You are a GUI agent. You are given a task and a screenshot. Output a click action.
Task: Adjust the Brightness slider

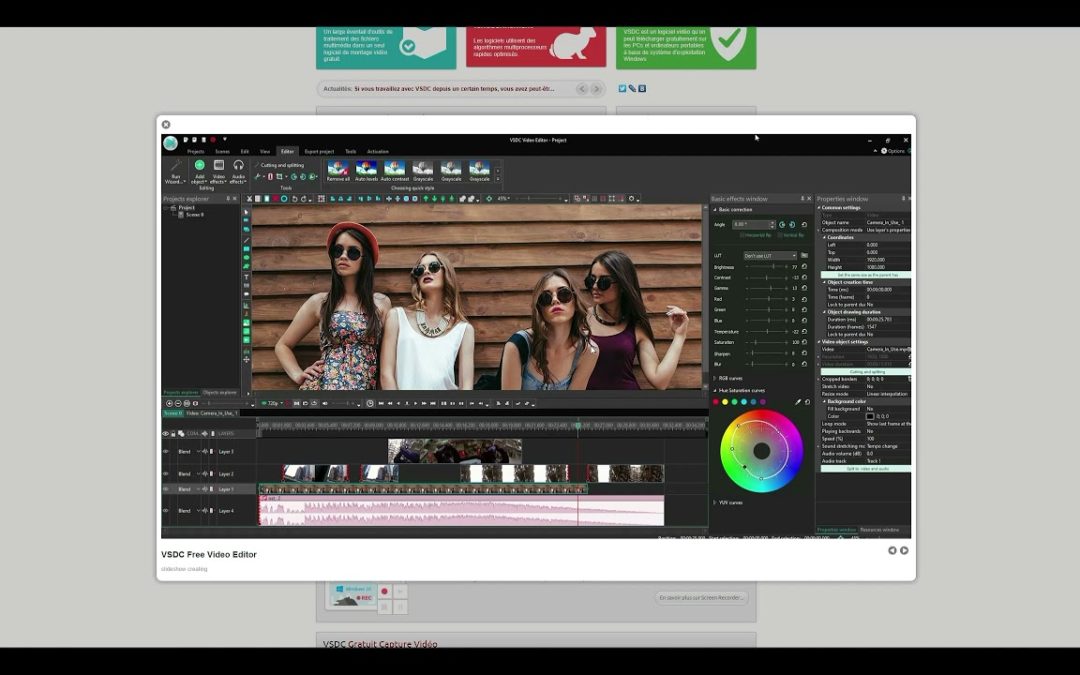tap(767, 267)
